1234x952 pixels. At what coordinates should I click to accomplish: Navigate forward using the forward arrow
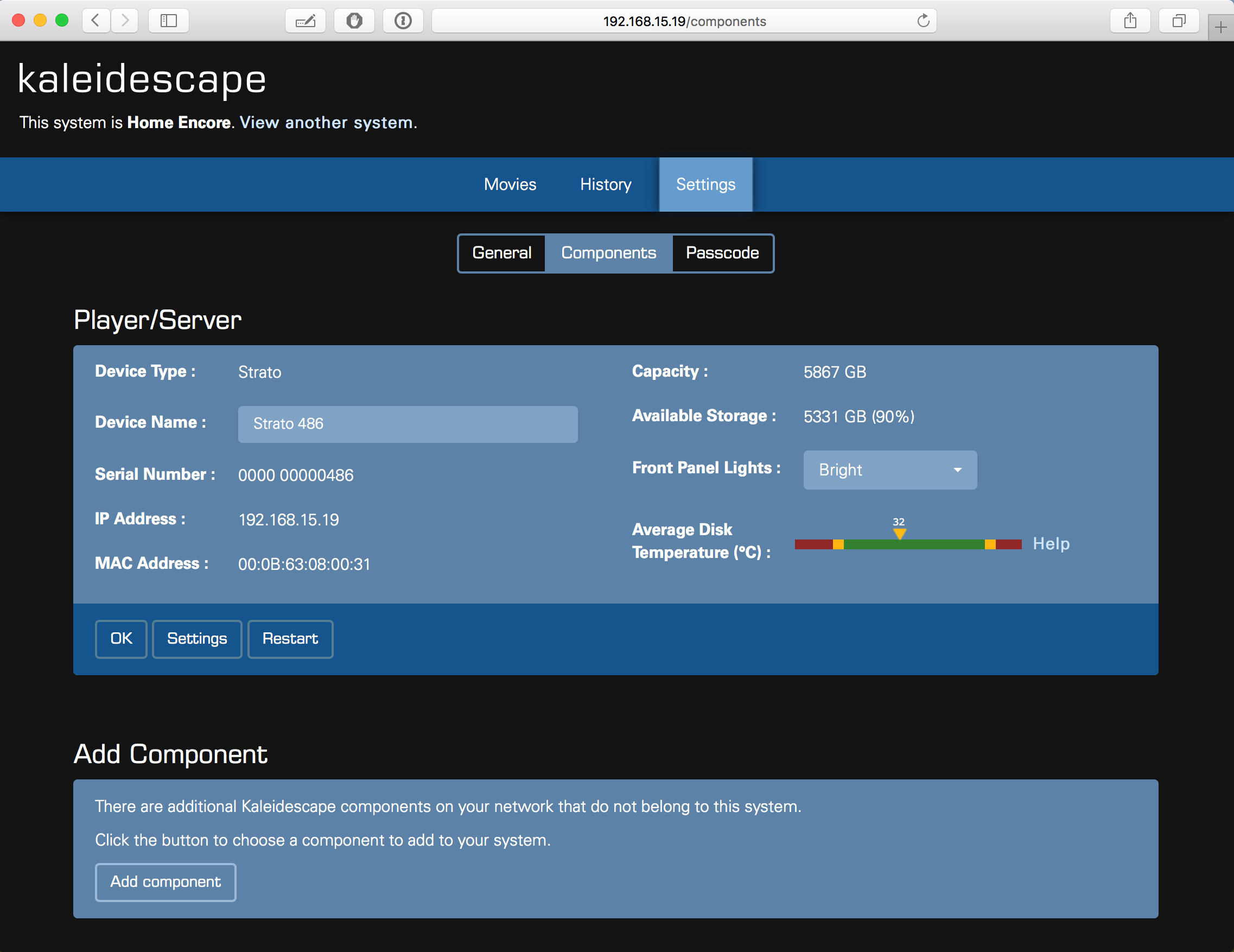tap(125, 21)
